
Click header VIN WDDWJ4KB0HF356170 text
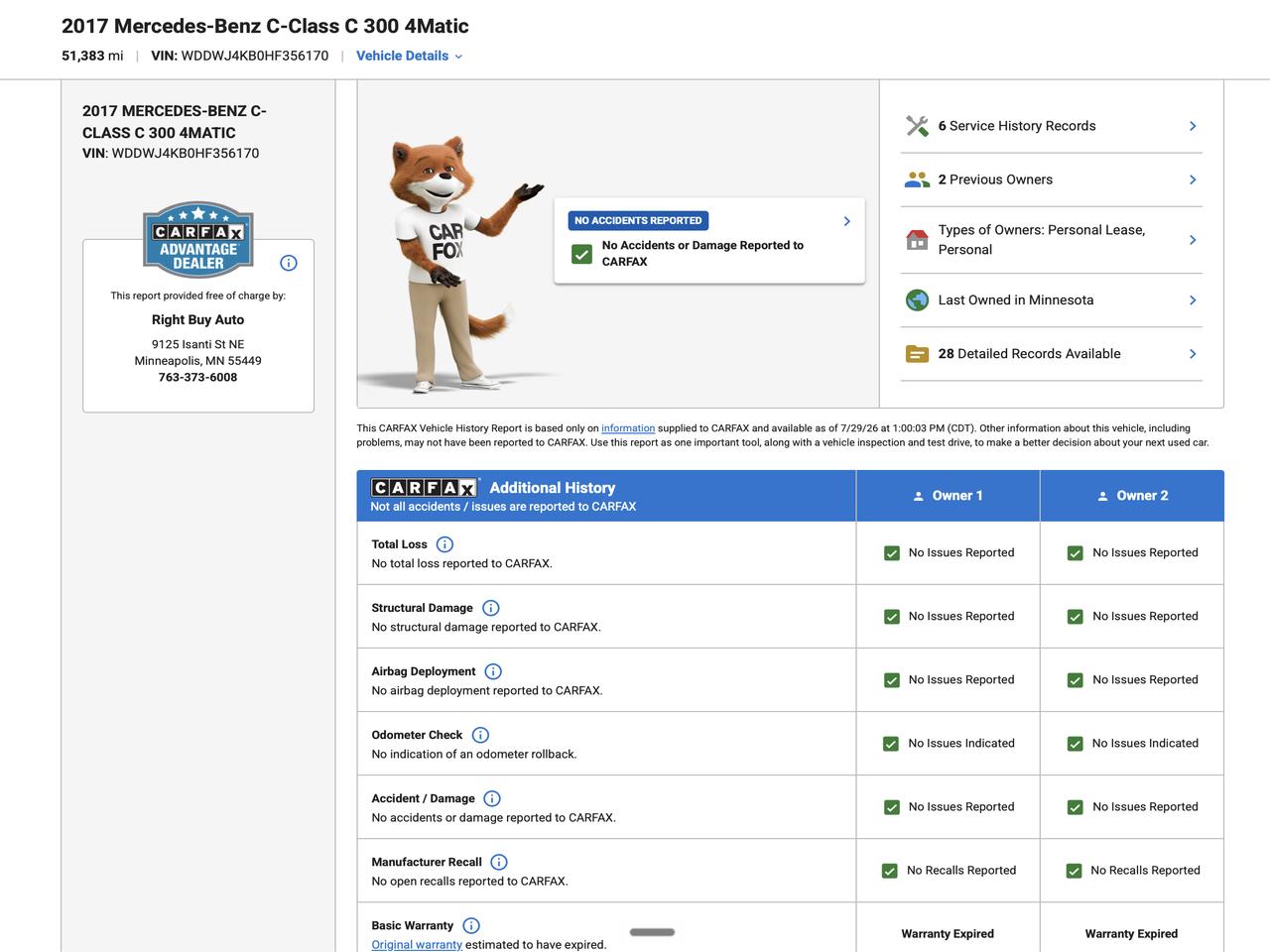[239, 56]
